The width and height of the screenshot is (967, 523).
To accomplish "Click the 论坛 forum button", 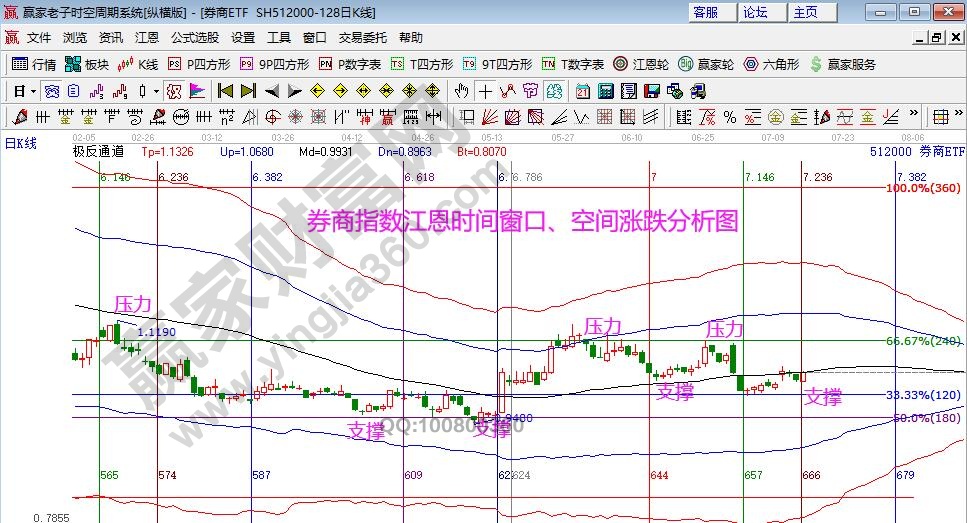I will pyautogui.click(x=755, y=12).
